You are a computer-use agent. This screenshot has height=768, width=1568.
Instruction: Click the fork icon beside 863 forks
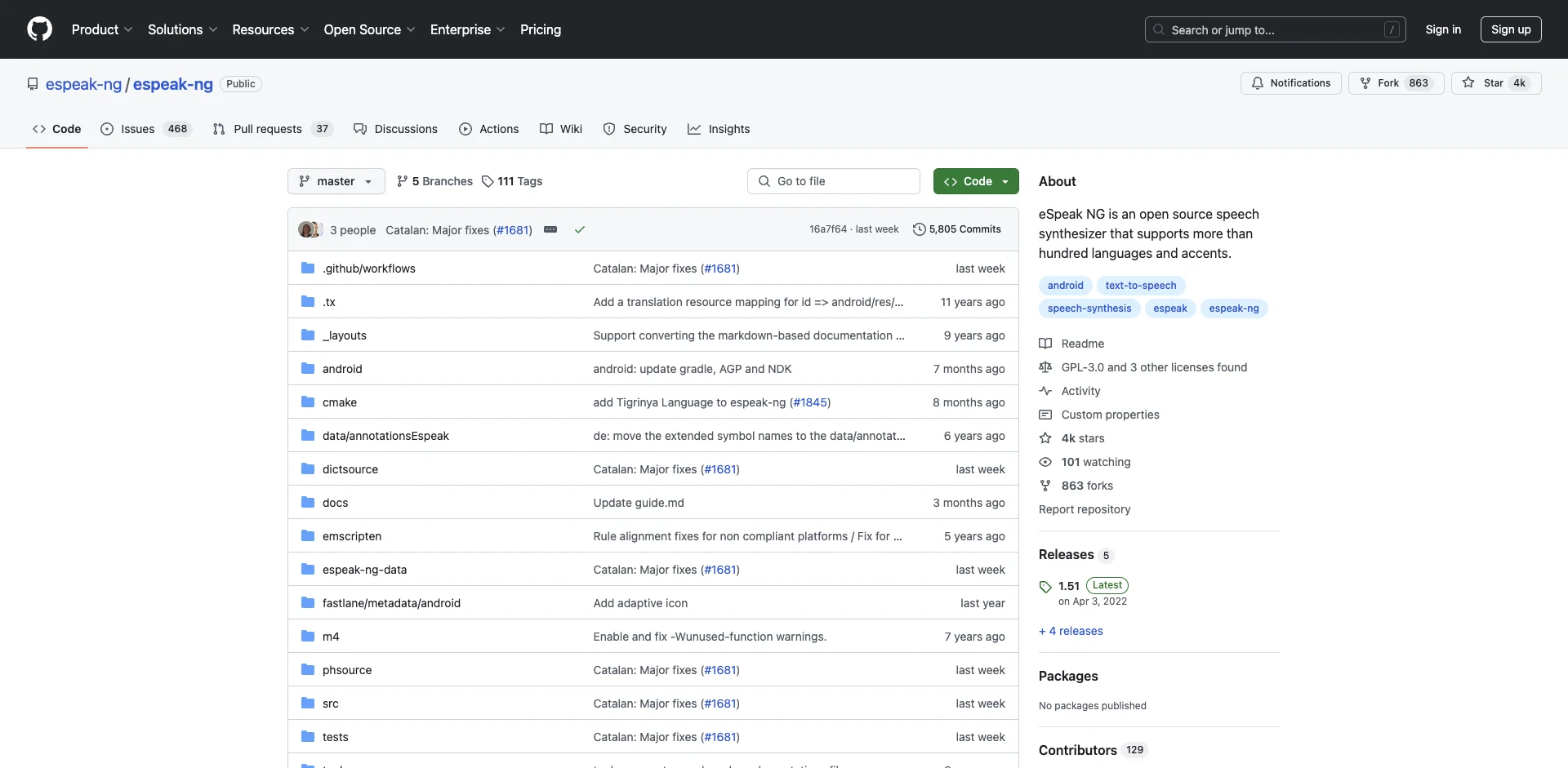[x=1045, y=486]
